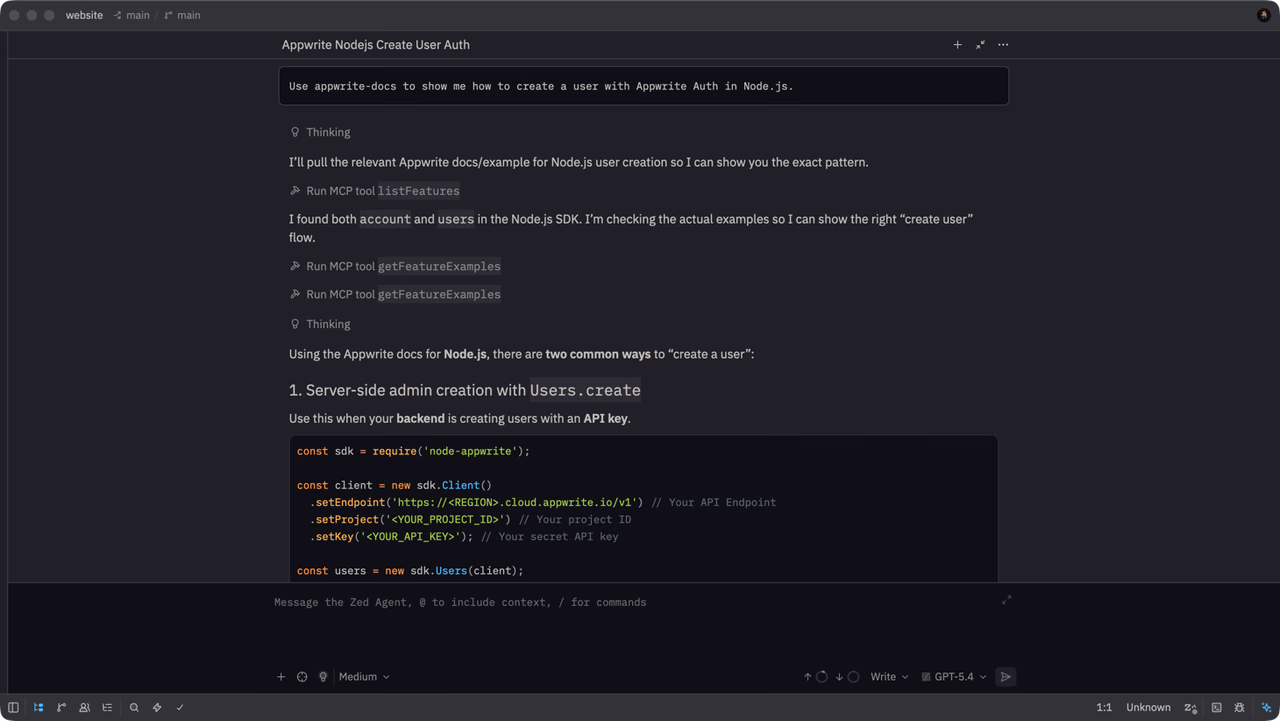This screenshot has width=1280, height=721.
Task: Open the git panel branch icon
Action: click(x=61, y=707)
